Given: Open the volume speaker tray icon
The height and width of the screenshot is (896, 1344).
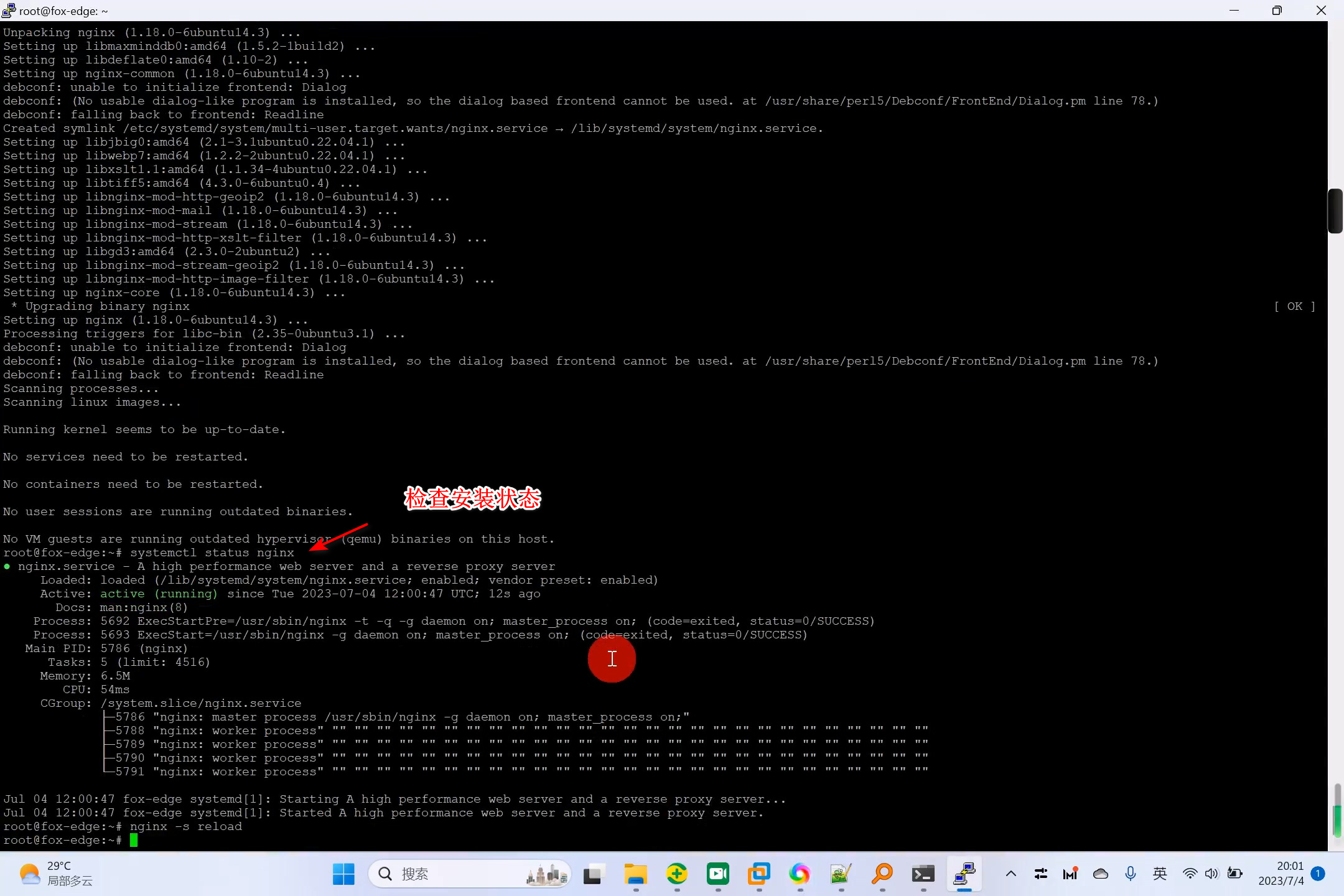Looking at the screenshot, I should point(1211,874).
